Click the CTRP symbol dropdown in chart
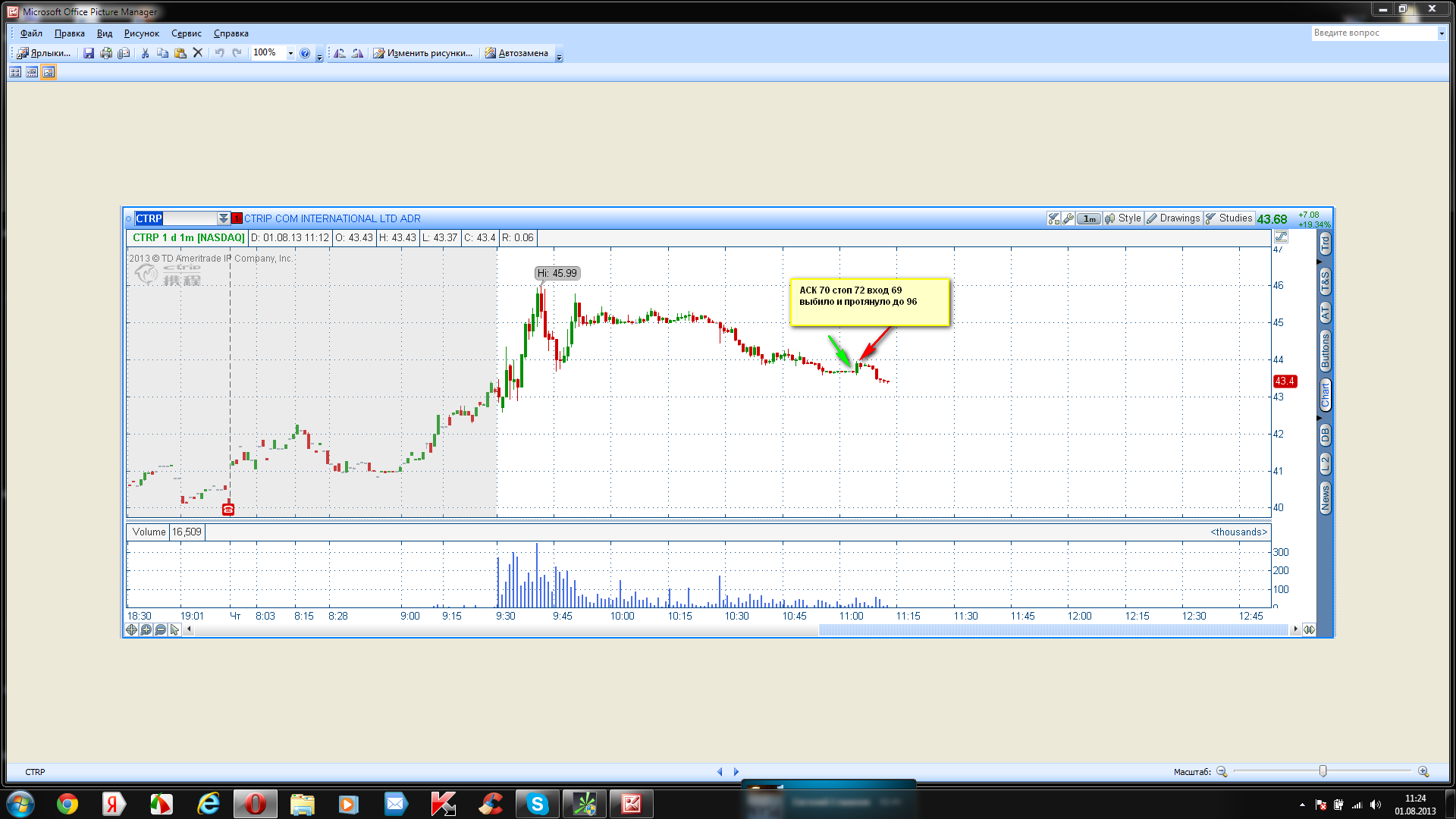The height and width of the screenshot is (819, 1456). tap(224, 218)
